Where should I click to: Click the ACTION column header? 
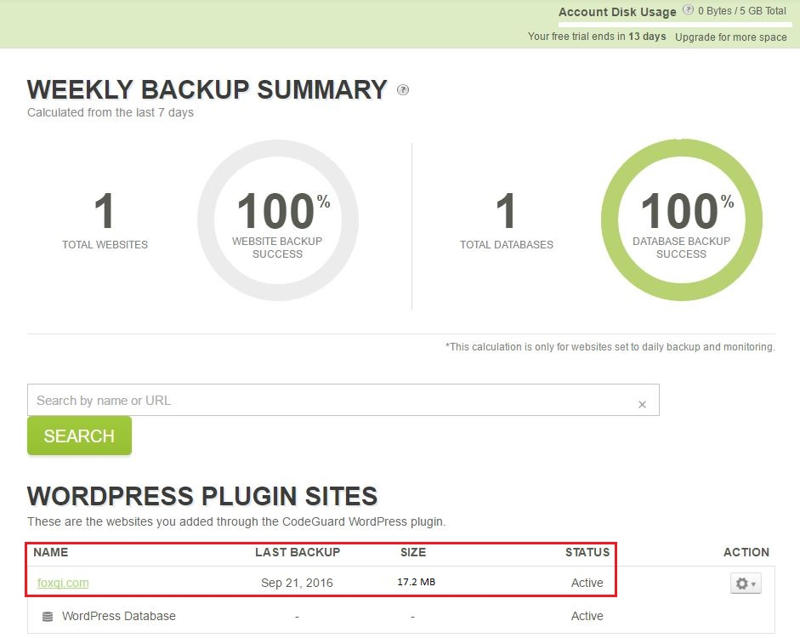click(x=746, y=552)
